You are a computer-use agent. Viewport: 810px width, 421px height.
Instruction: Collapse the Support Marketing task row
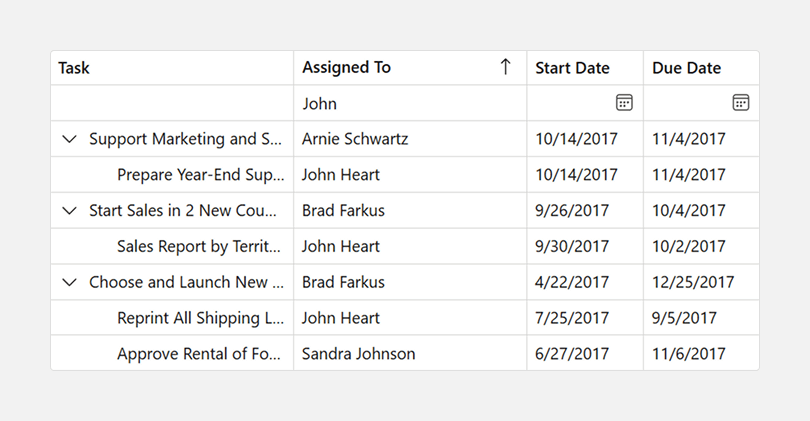(x=69, y=139)
